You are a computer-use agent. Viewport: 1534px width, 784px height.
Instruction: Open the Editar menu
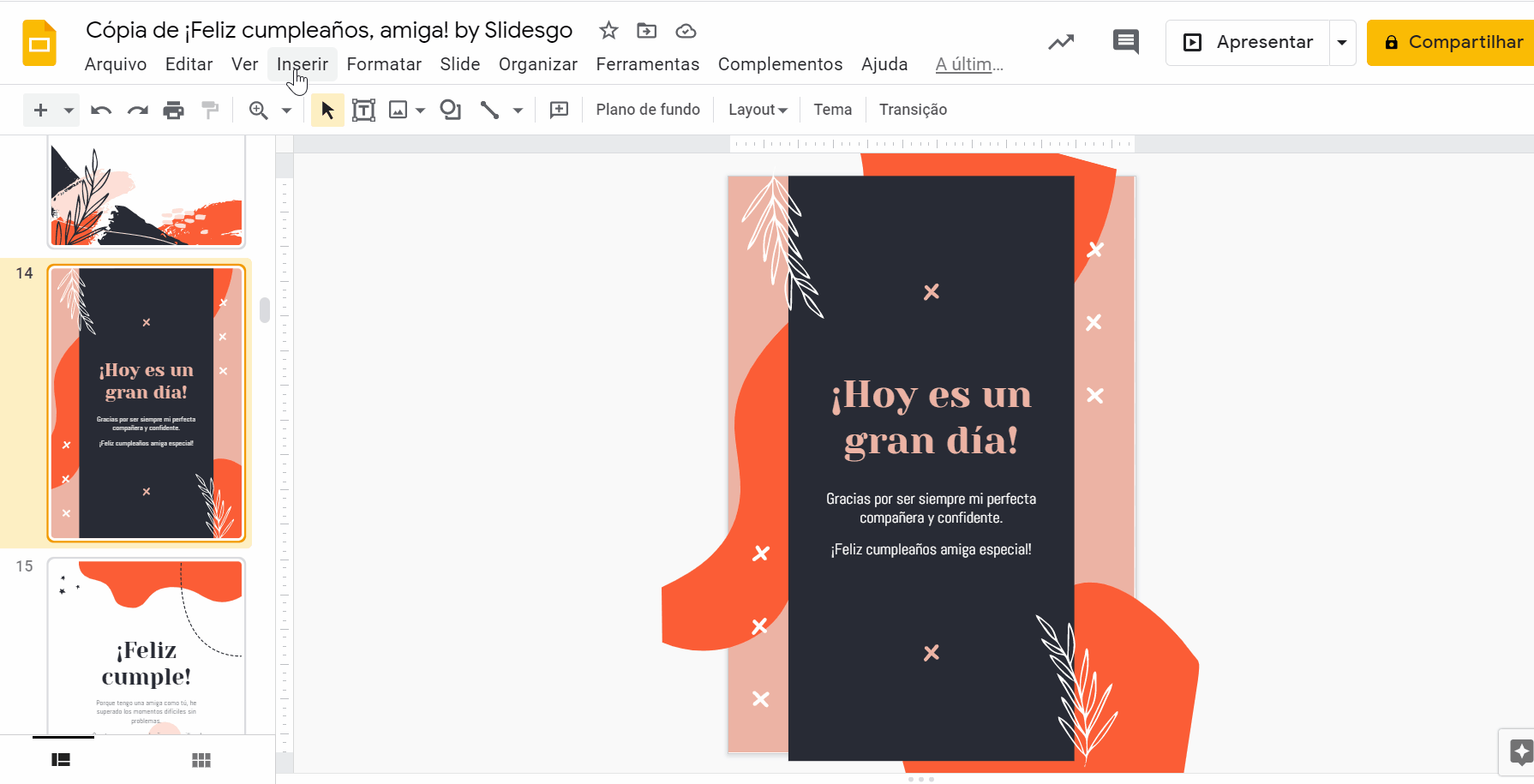tap(189, 64)
